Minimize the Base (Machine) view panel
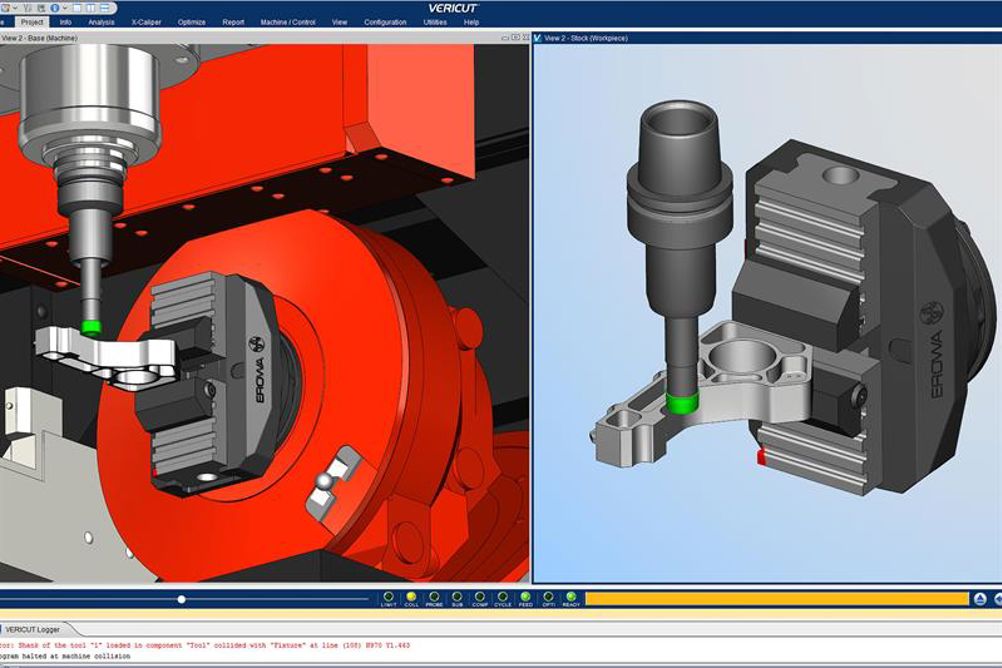The width and height of the screenshot is (1002, 668). (x=505, y=38)
